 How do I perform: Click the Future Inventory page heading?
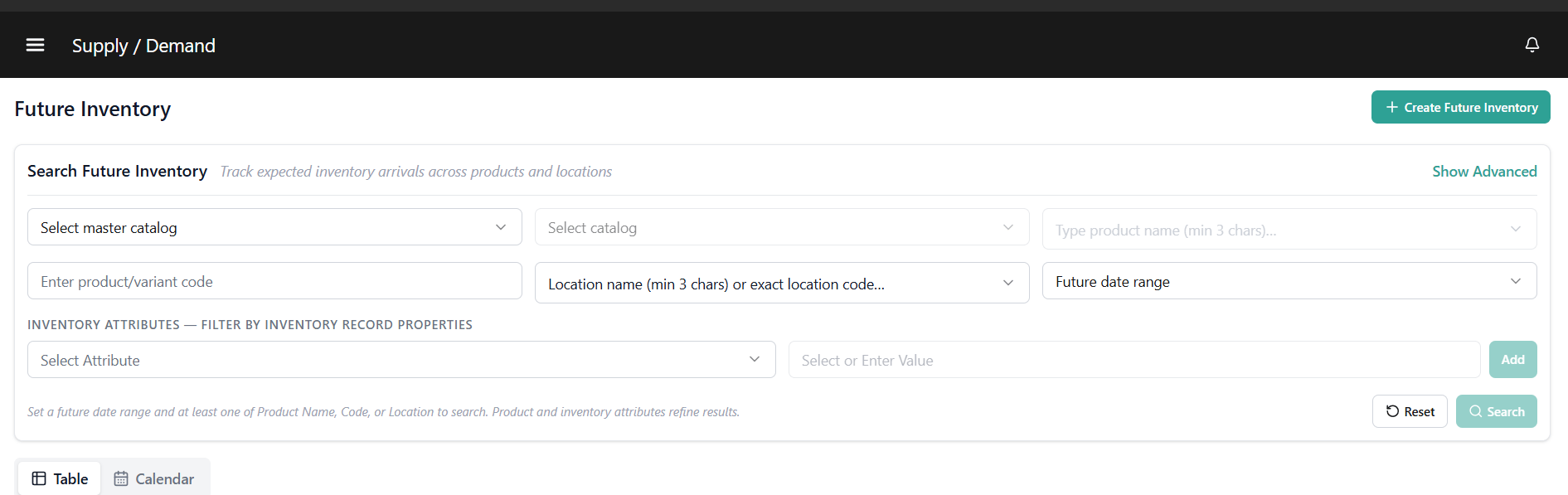tap(93, 109)
